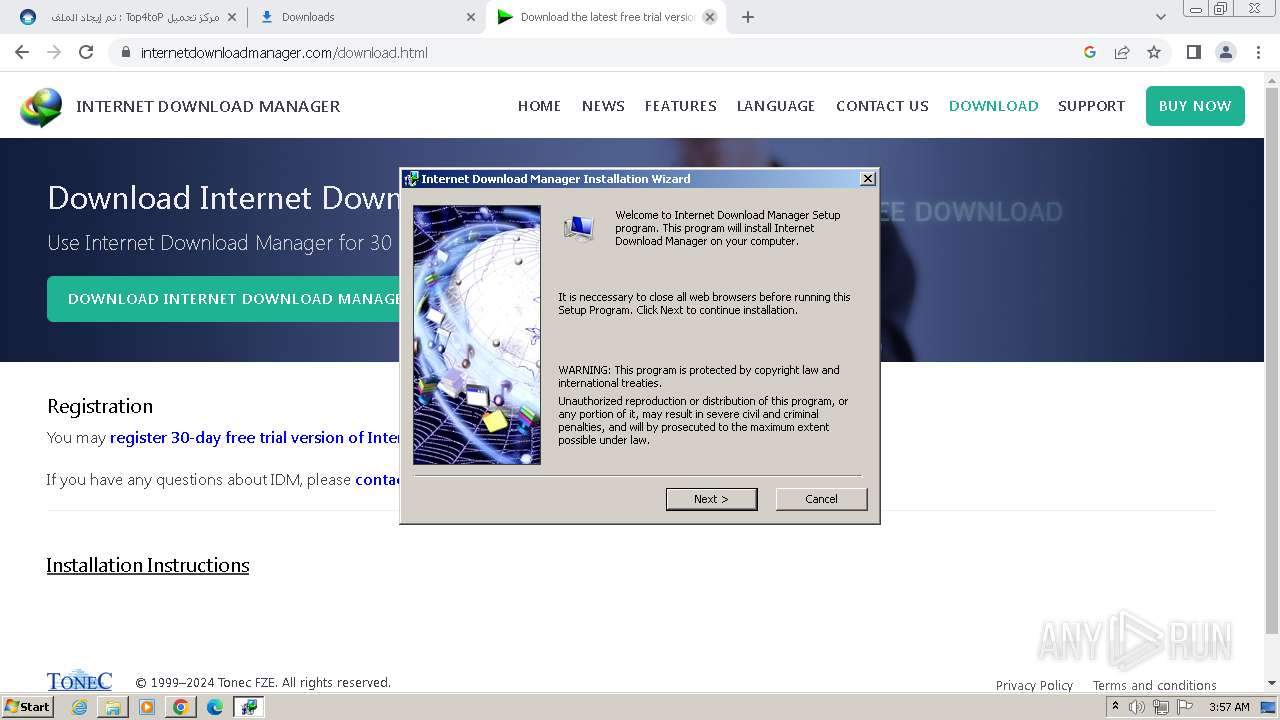View site information lock icon
The width and height of the screenshot is (1280, 720).
click(x=125, y=52)
